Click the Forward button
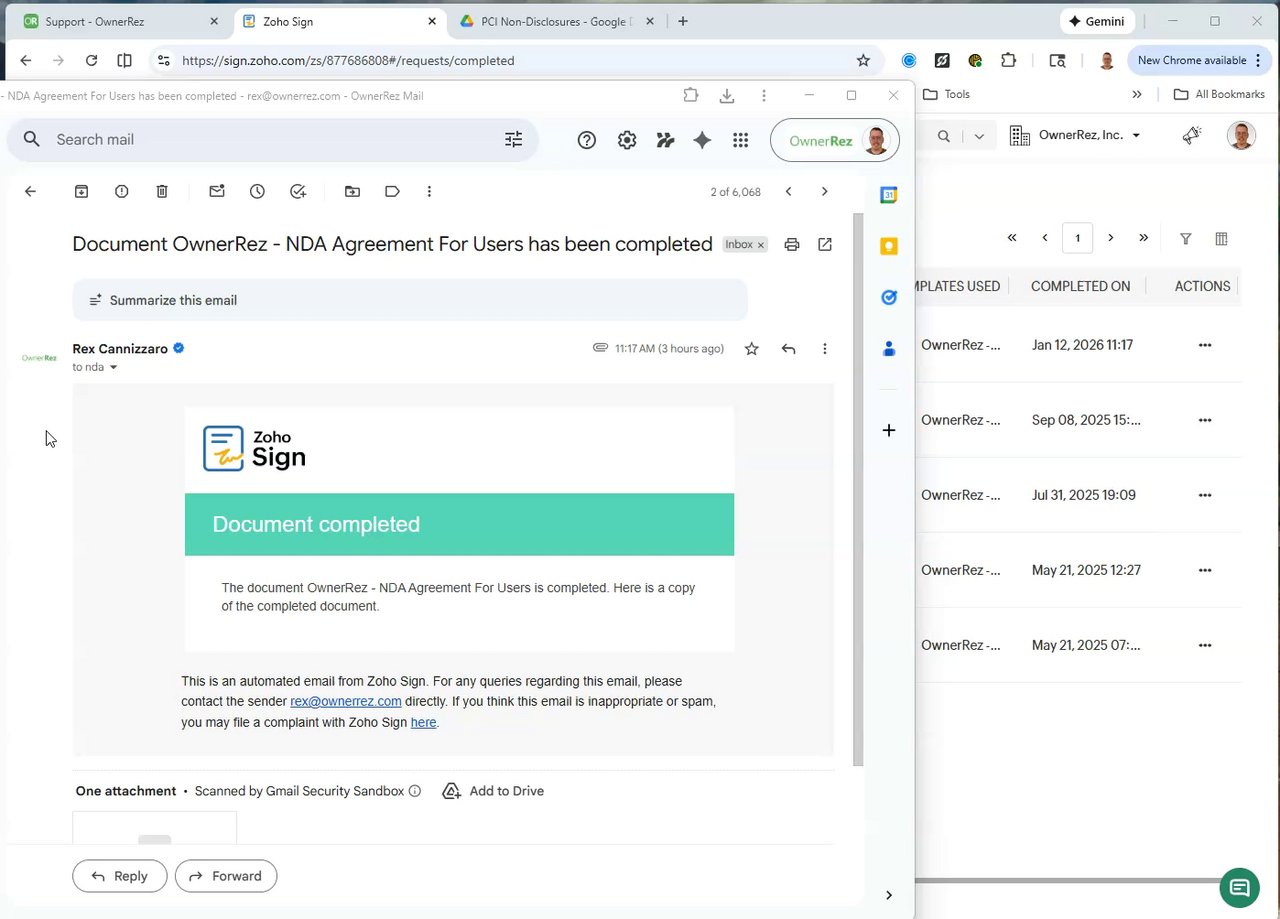1280x919 pixels. point(226,876)
